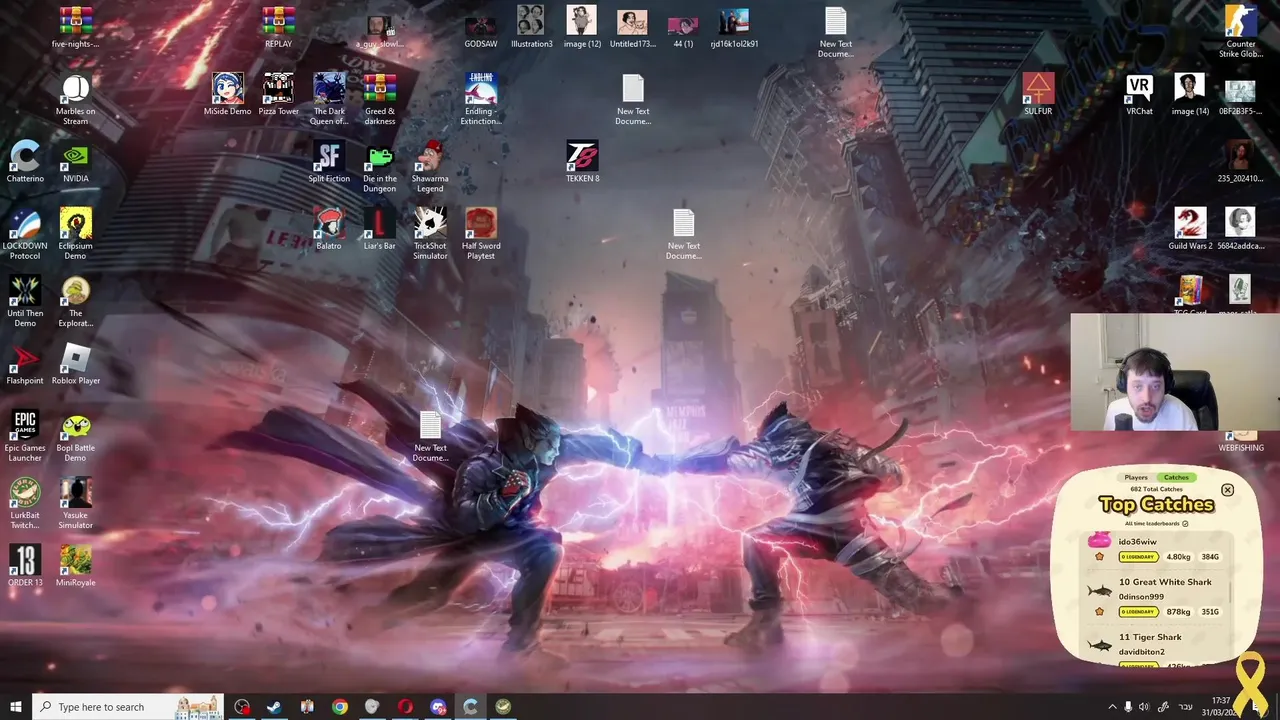Screen dimensions: 1280x720
Task: Select the Eclipsium Demo icon
Action: [76, 234]
